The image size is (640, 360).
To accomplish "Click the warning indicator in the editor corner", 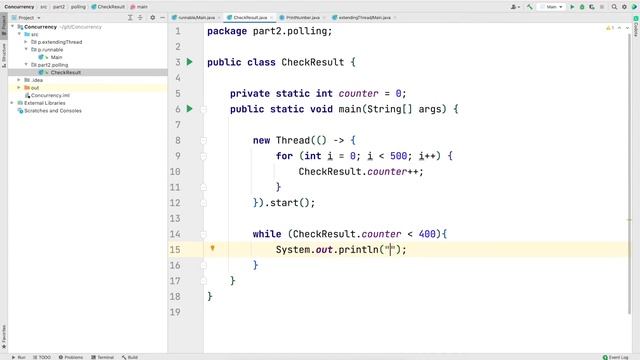I will click(610, 28).
